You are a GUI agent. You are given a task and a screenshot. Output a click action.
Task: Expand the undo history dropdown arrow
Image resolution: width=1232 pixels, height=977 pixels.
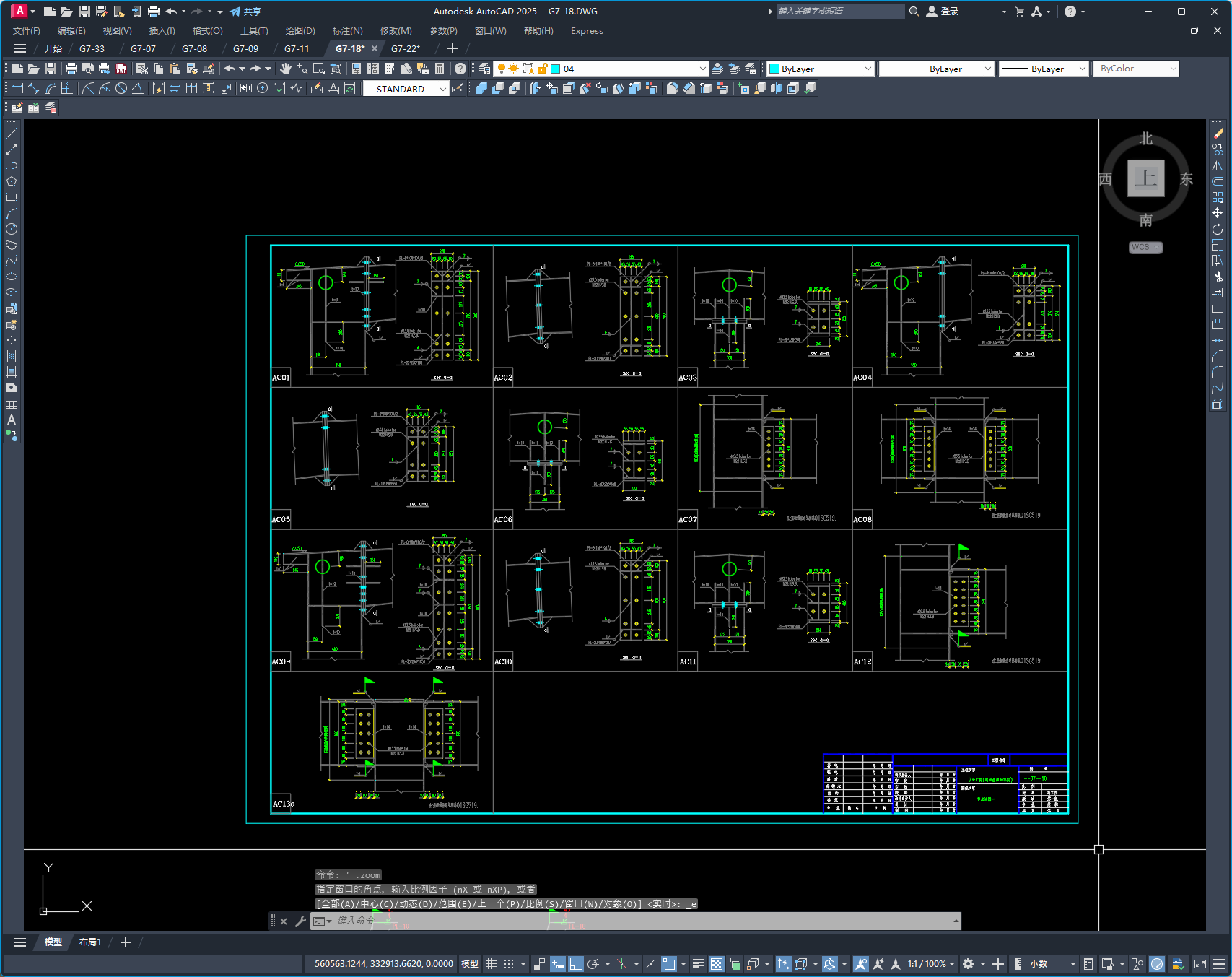click(243, 69)
